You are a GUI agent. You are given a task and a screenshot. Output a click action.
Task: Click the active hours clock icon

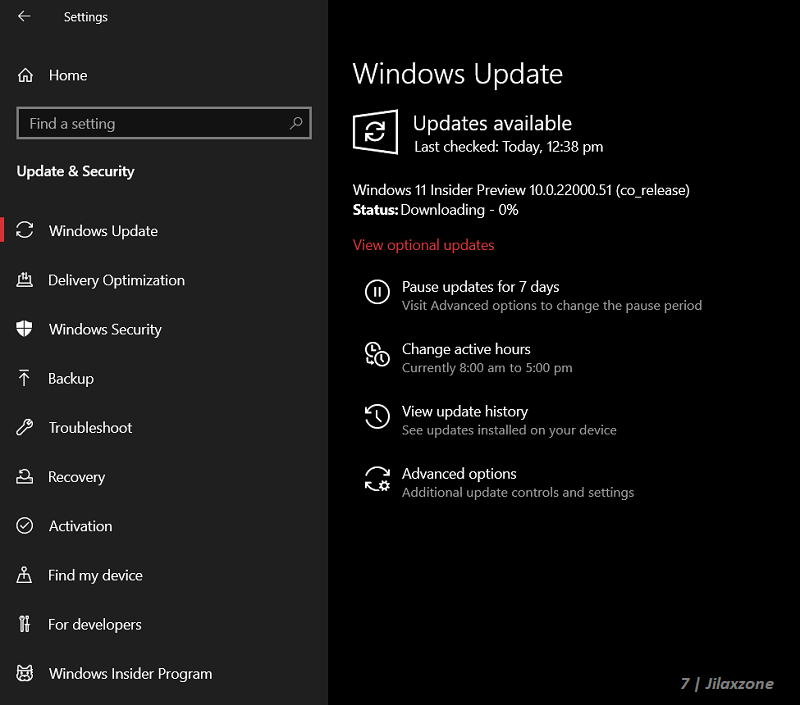(377, 354)
